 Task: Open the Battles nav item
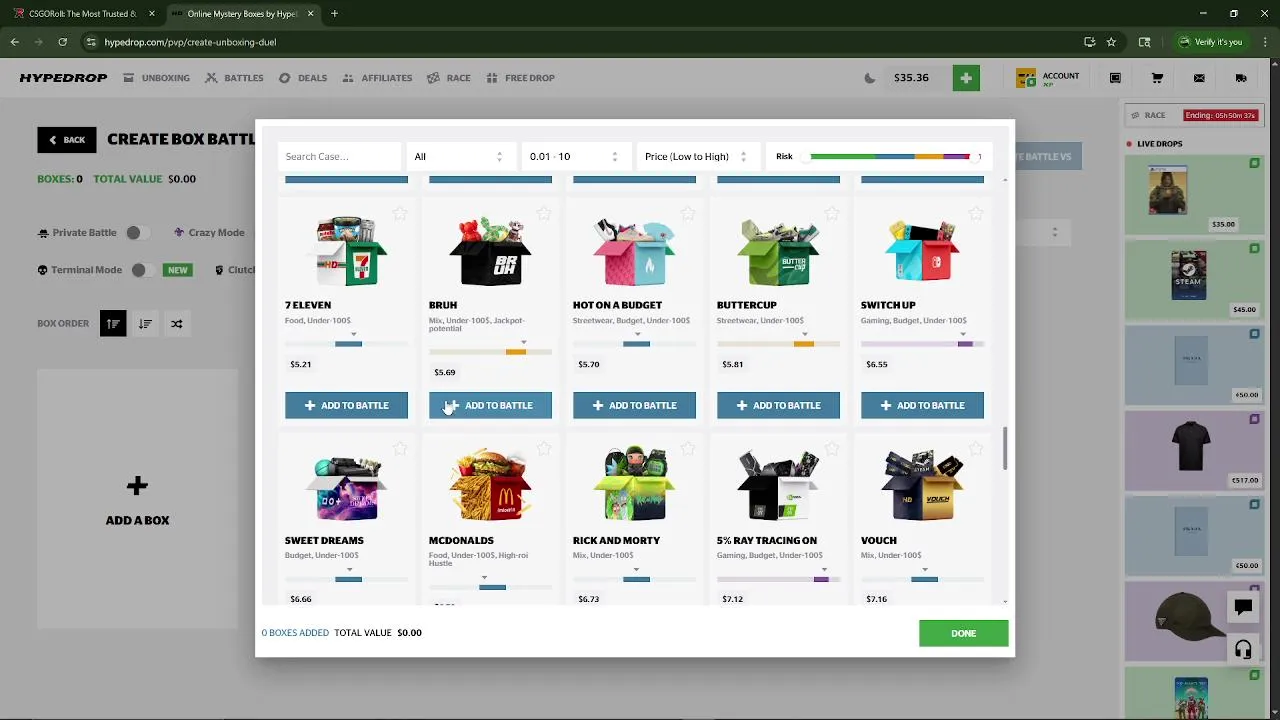coord(234,78)
